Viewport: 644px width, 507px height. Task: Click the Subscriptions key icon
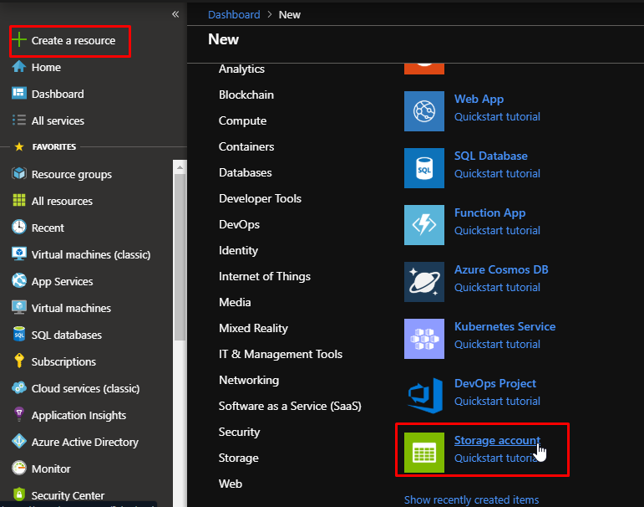point(19,361)
